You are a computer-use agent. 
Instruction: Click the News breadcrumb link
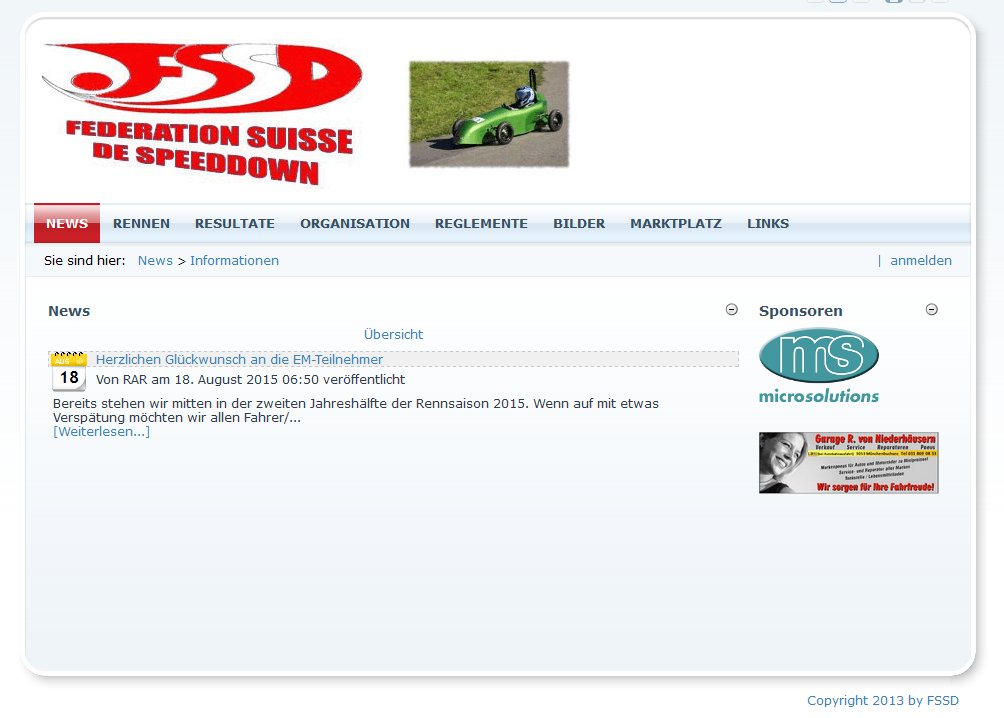[155, 261]
